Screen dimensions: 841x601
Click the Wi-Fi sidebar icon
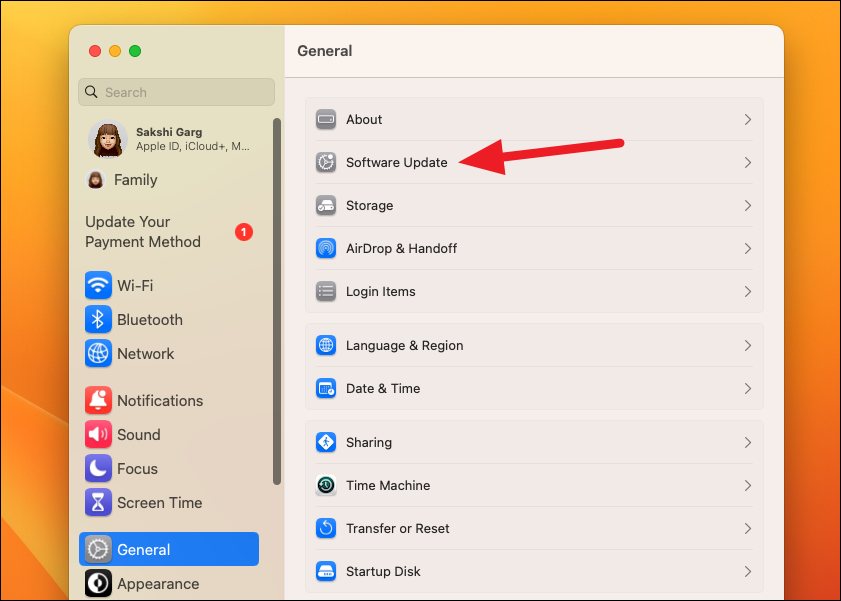tap(98, 285)
